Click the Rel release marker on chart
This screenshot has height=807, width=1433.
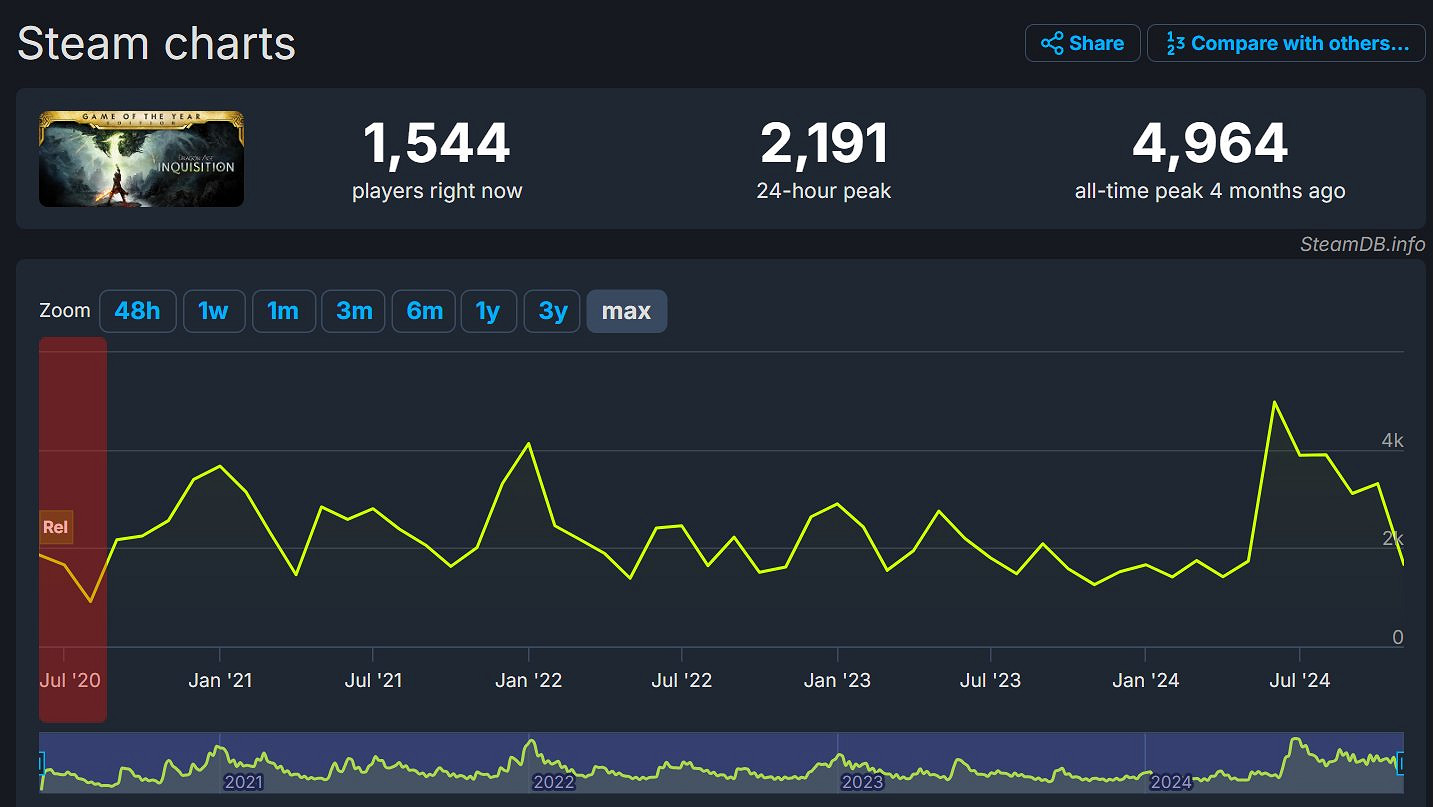[56, 527]
